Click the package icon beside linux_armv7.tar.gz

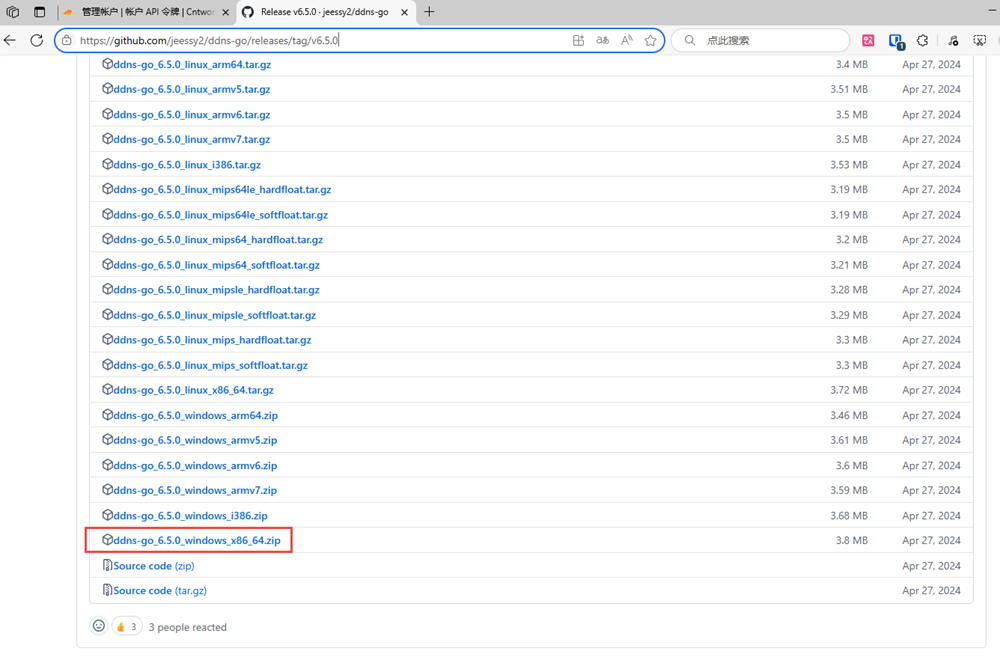pyautogui.click(x=107, y=139)
